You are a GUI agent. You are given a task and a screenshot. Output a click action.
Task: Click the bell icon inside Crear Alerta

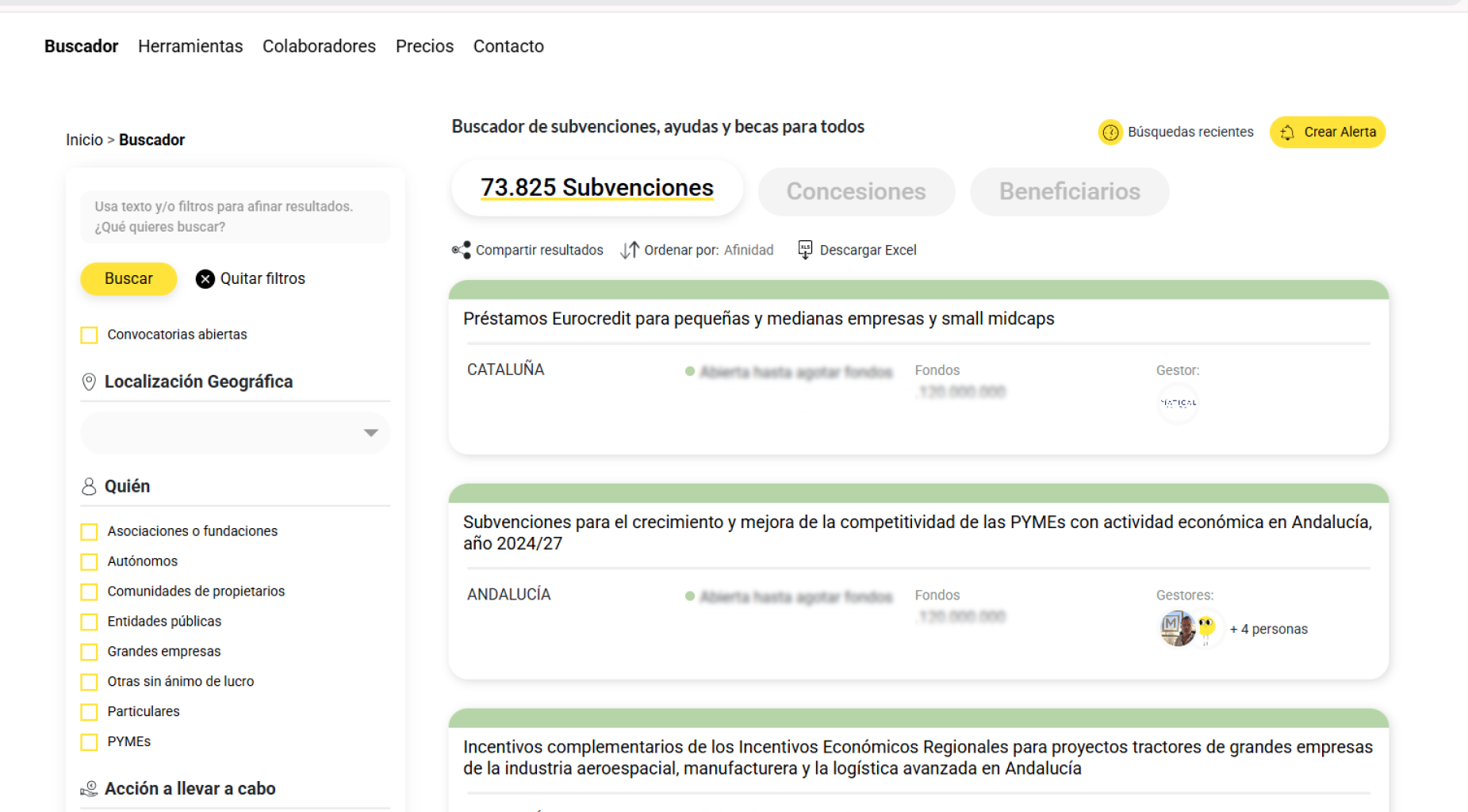[x=1289, y=132]
